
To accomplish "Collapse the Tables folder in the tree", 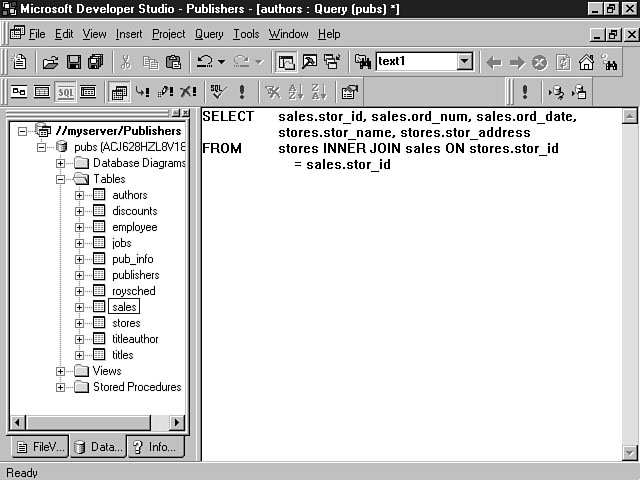I will pyautogui.click(x=61, y=179).
